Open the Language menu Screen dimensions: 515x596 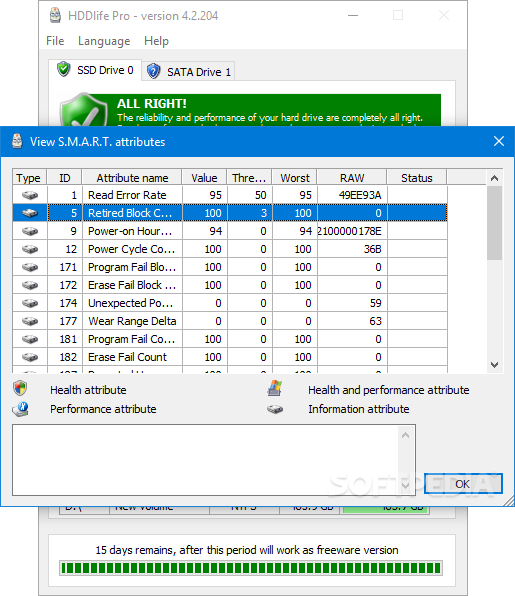[x=104, y=41]
